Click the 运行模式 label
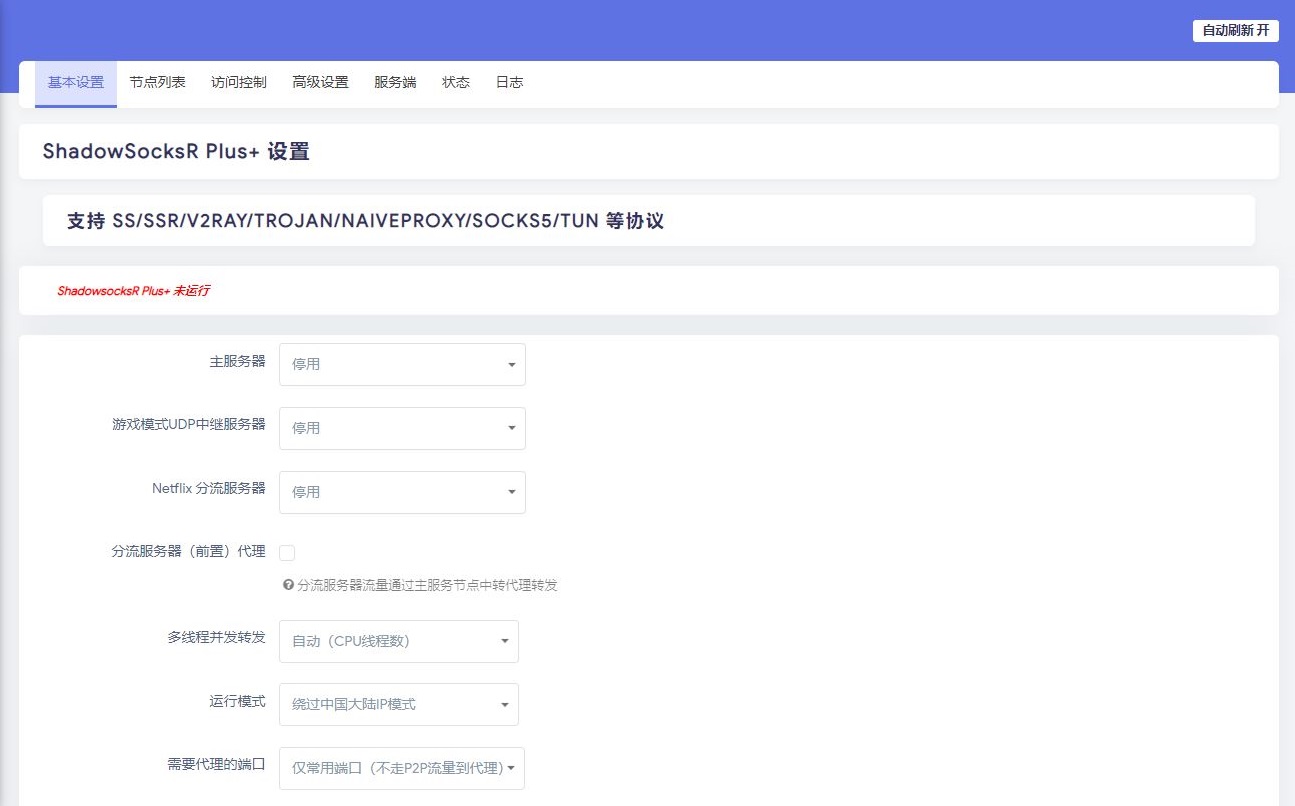 coord(237,701)
